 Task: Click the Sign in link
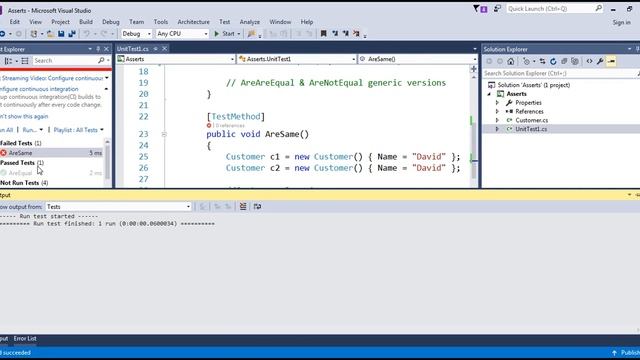pyautogui.click(x=622, y=23)
